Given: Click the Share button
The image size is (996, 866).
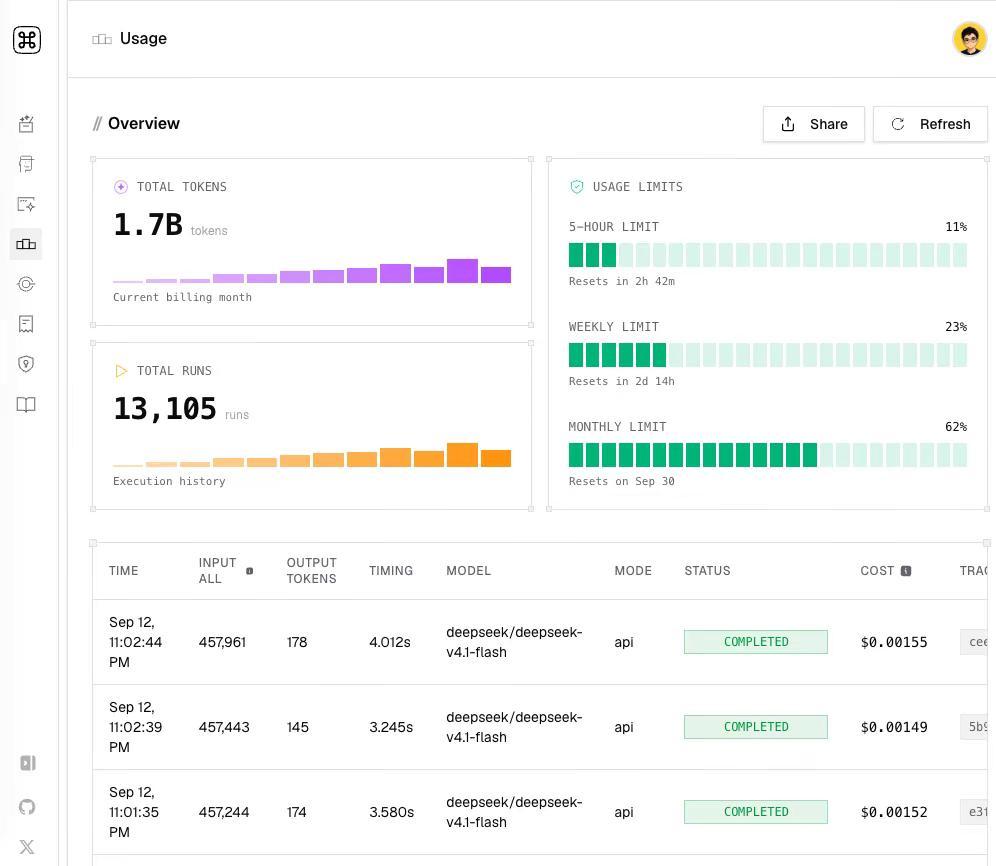Looking at the screenshot, I should (814, 124).
